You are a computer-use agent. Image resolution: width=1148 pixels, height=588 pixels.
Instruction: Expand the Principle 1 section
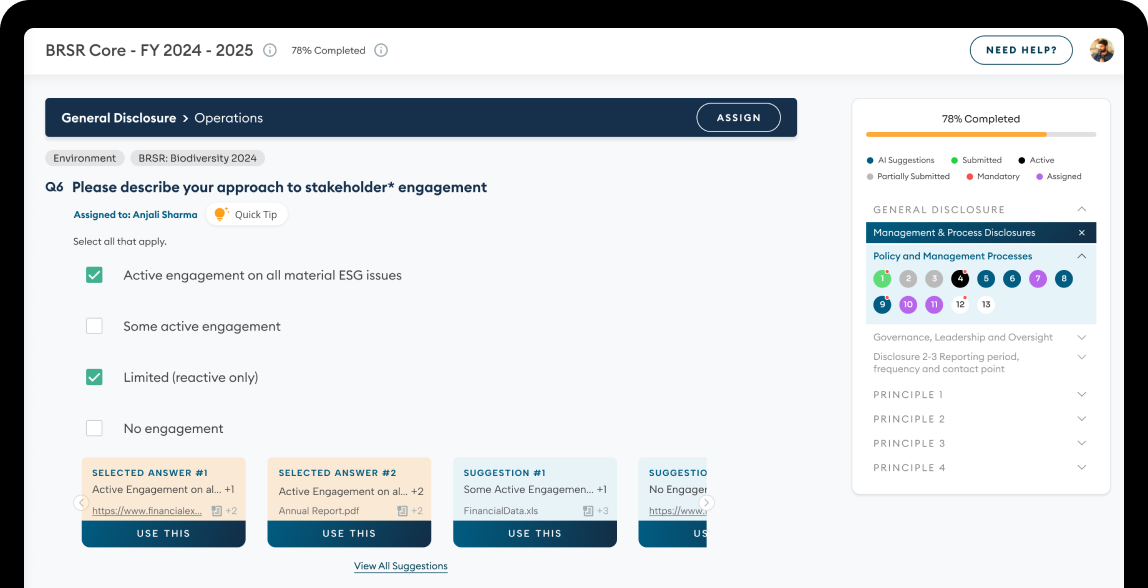point(1081,395)
